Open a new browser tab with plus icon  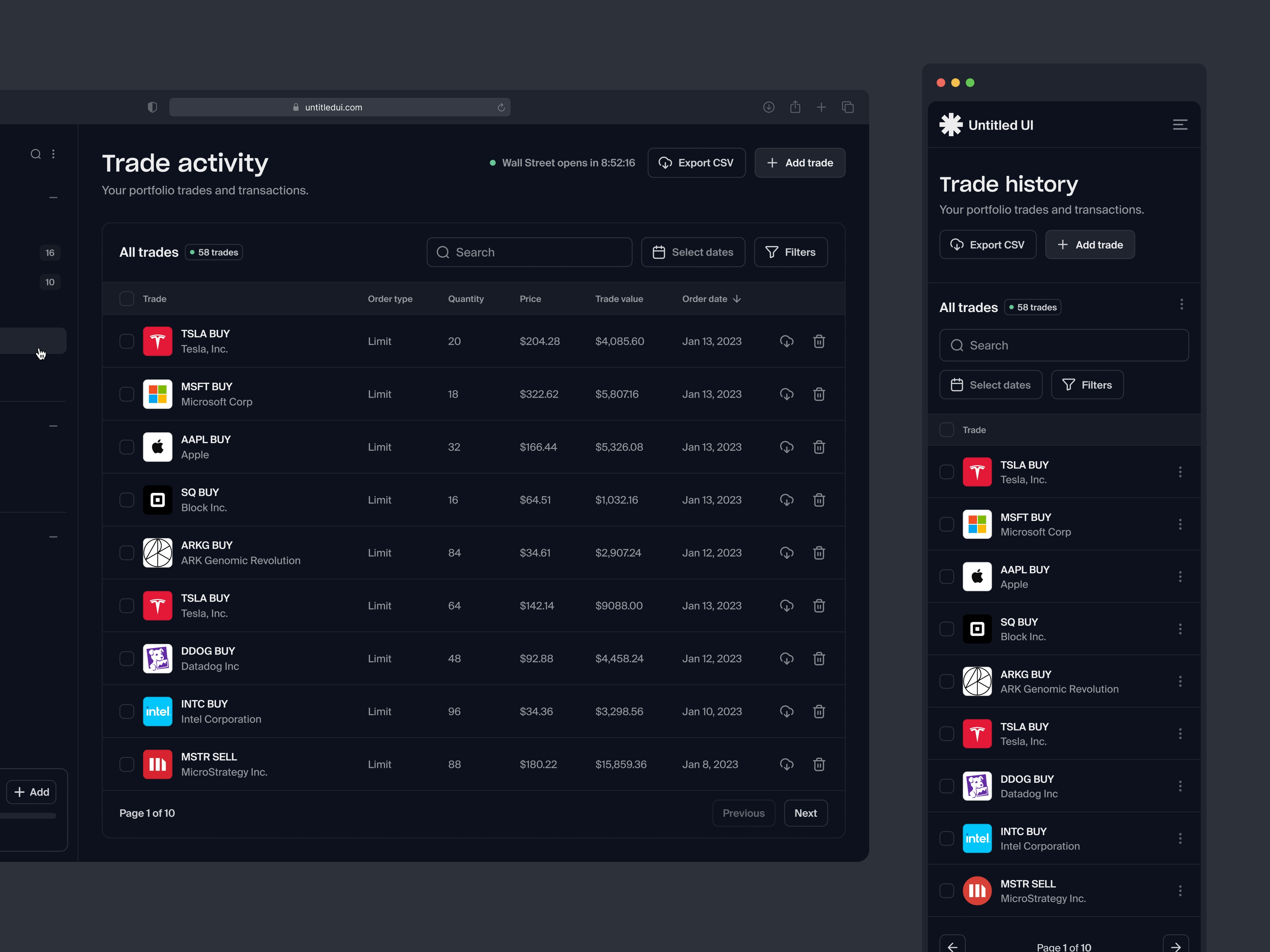click(x=822, y=107)
